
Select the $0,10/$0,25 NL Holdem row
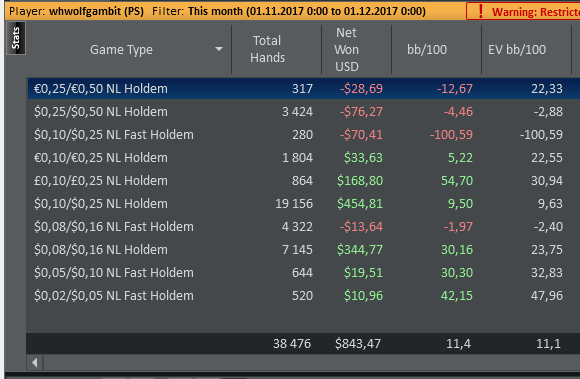pyautogui.click(x=304, y=203)
